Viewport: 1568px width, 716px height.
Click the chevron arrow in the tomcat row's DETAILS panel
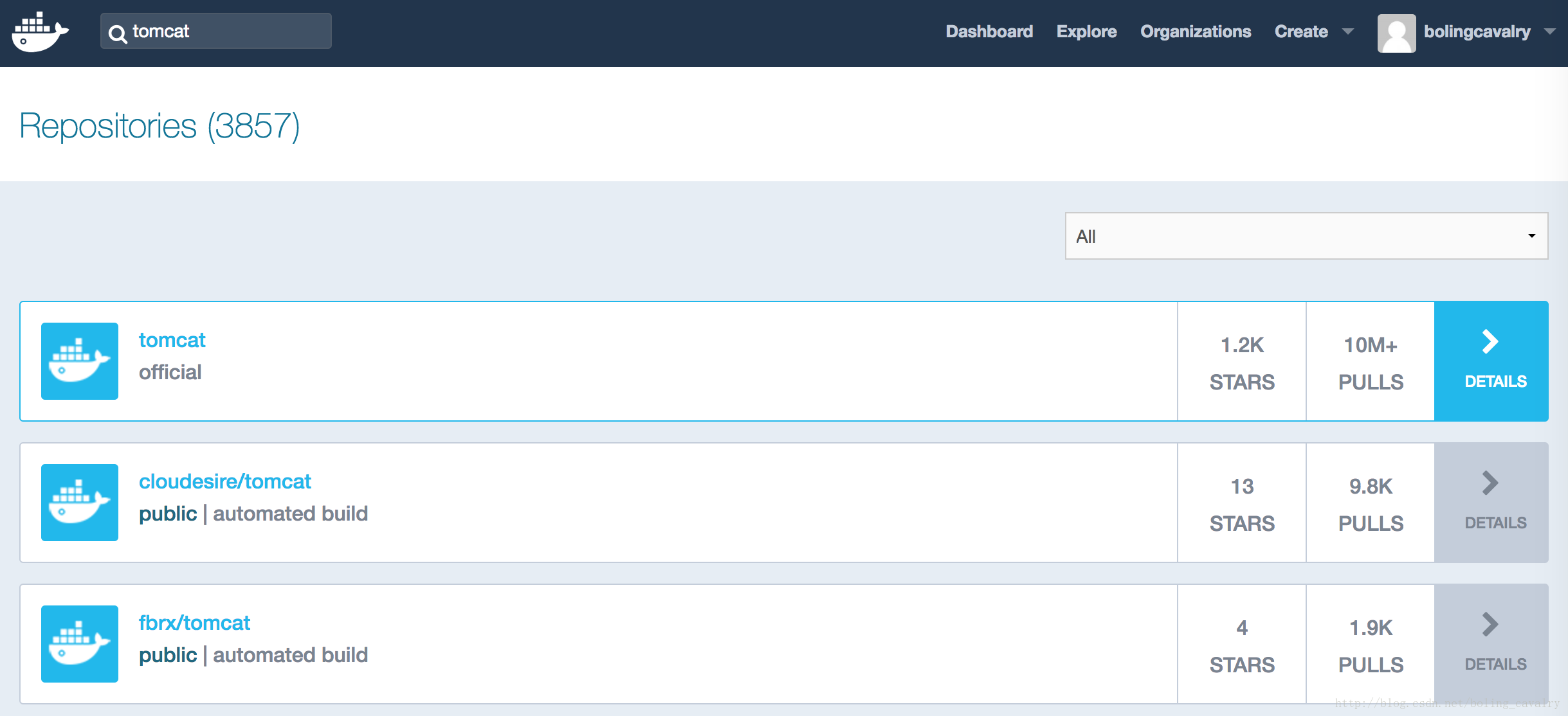click(1490, 342)
